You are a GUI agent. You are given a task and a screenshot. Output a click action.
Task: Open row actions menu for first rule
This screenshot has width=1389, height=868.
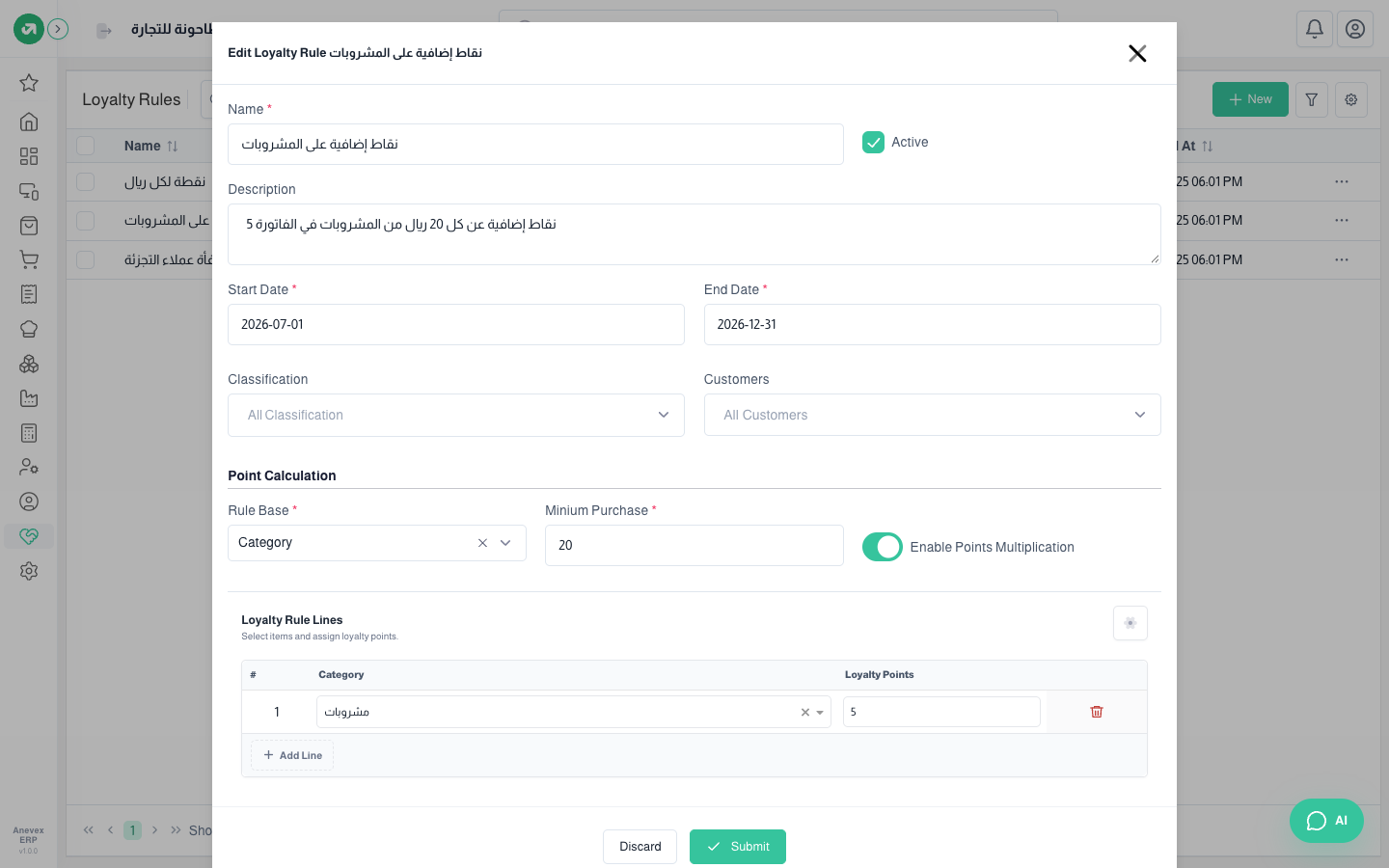(1342, 181)
